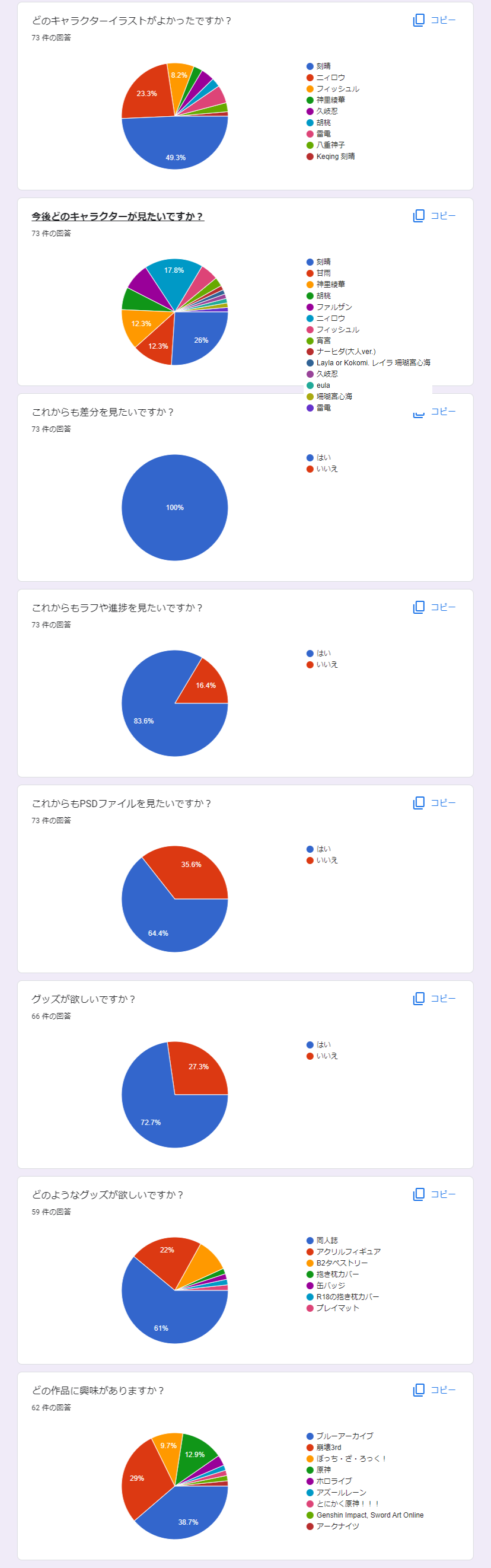Select the 17.8% light blue pie slice

173,277
